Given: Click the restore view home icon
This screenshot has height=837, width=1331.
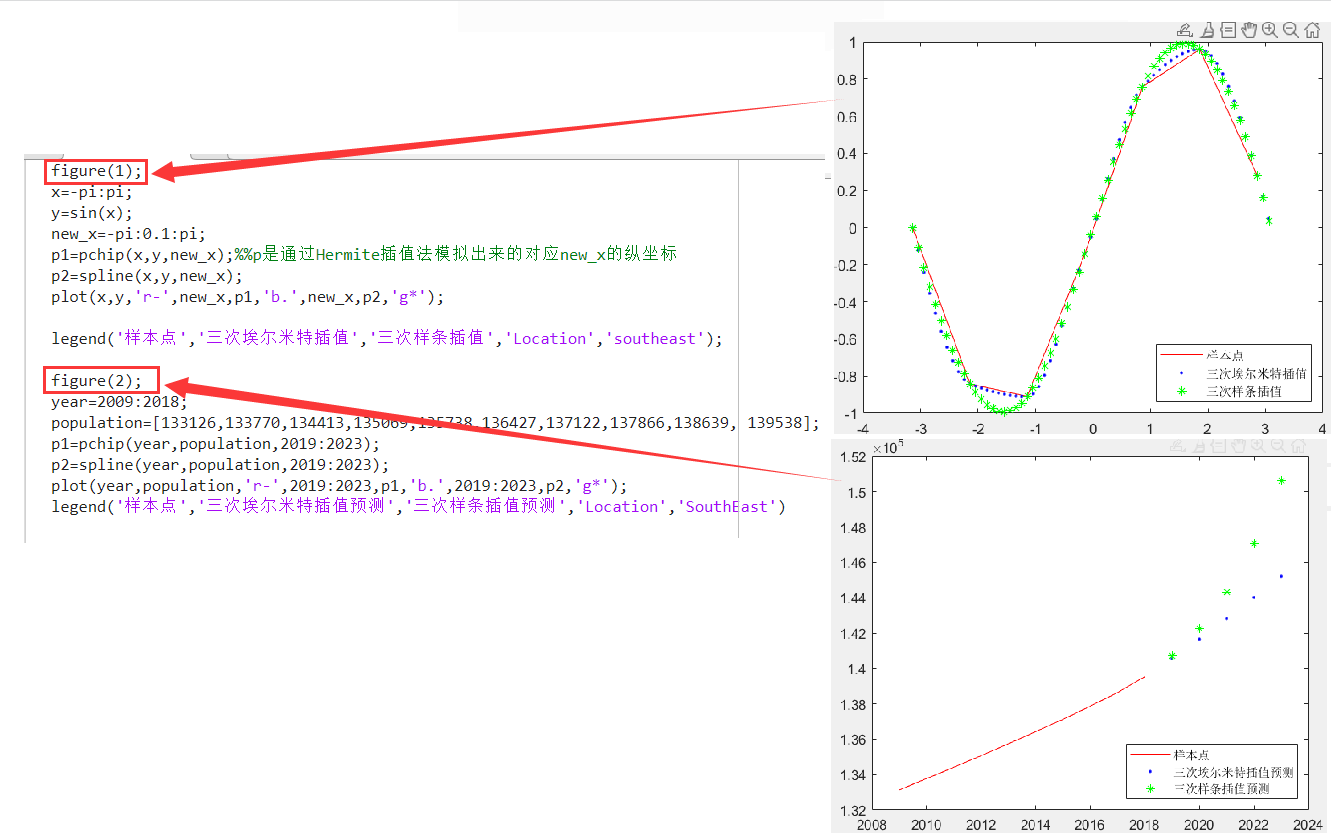Looking at the screenshot, I should click(1312, 30).
